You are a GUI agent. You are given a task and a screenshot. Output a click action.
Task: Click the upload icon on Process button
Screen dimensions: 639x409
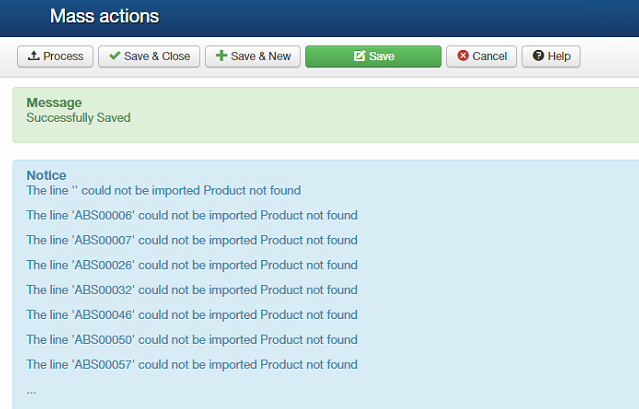pos(33,56)
